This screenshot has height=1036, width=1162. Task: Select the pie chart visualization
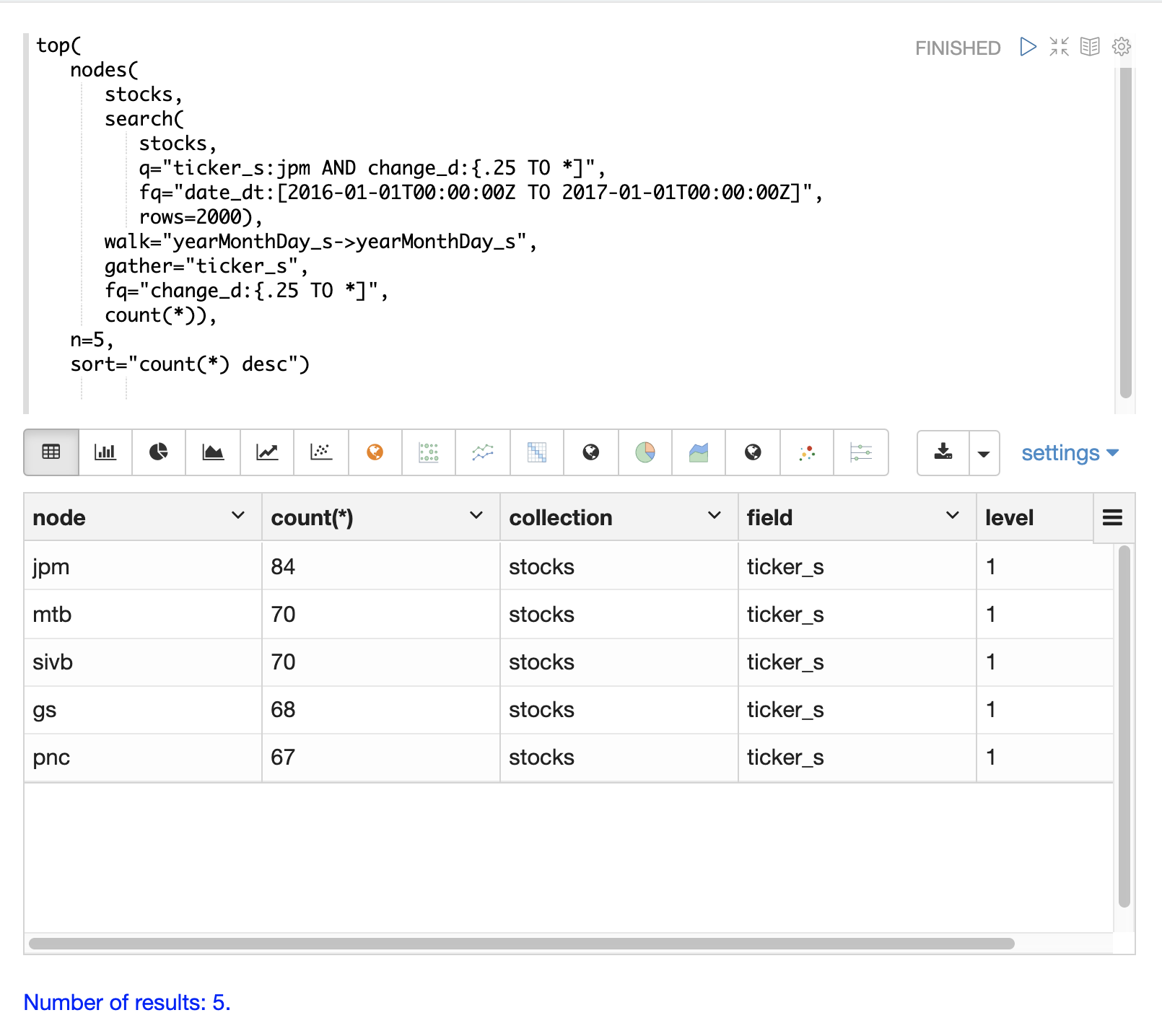click(159, 452)
